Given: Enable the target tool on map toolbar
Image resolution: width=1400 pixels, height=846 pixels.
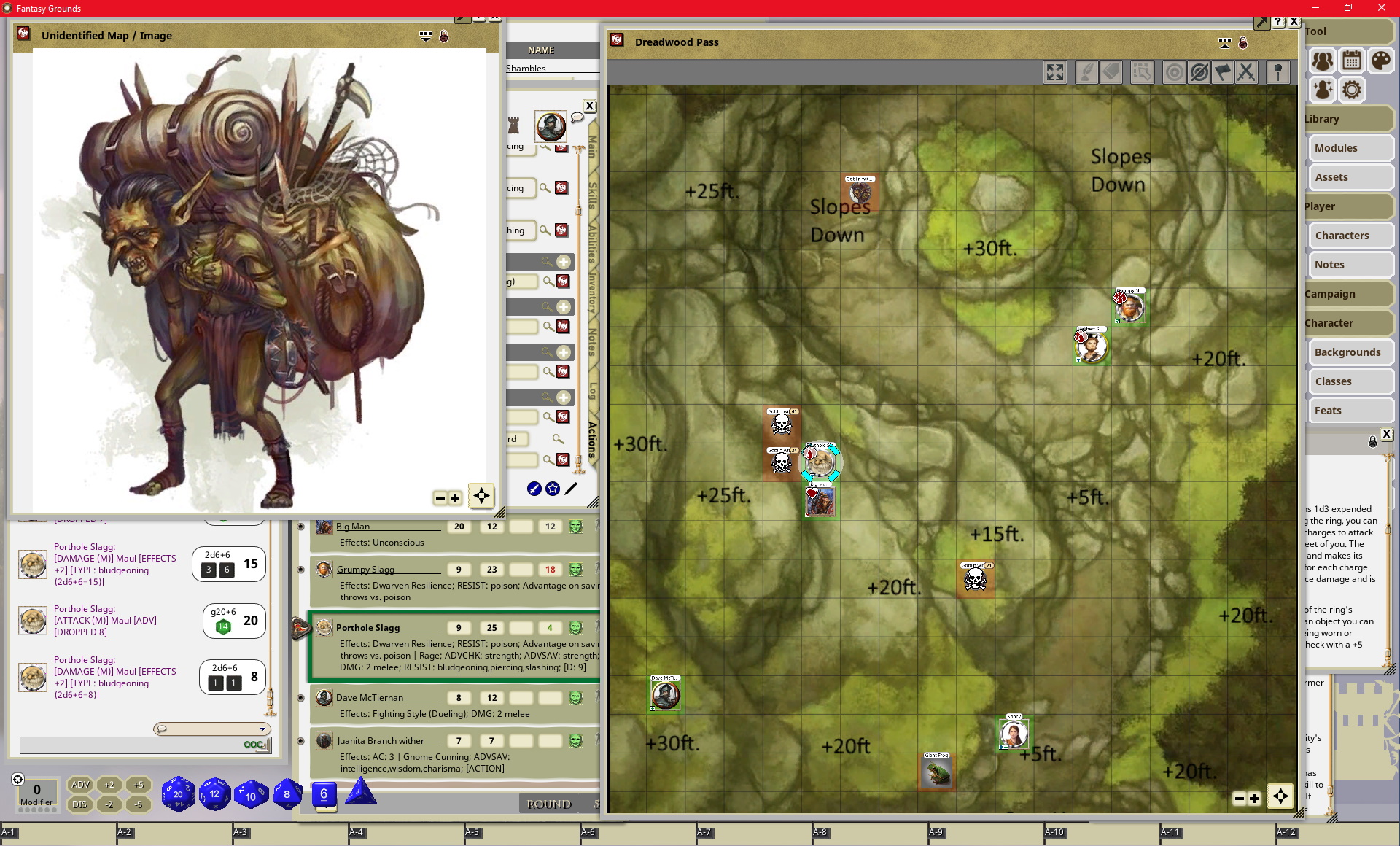Looking at the screenshot, I should click(x=1174, y=72).
